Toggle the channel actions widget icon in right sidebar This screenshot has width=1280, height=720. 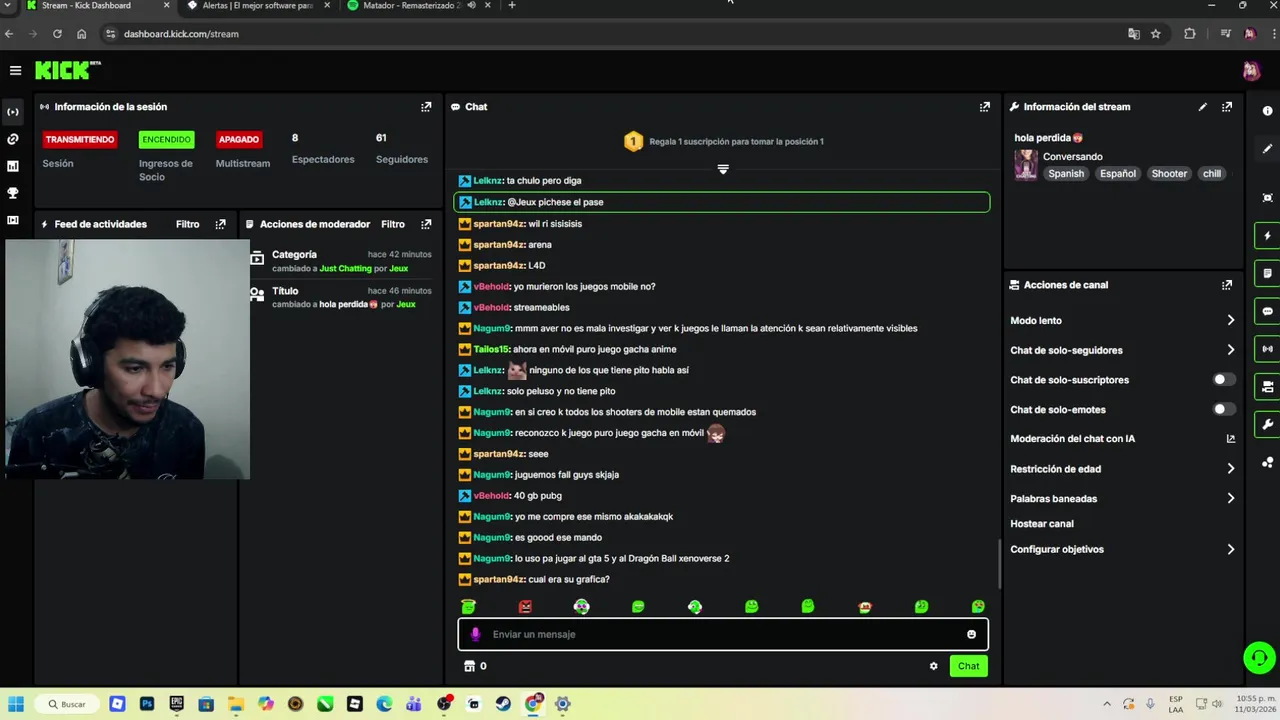(x=1268, y=387)
